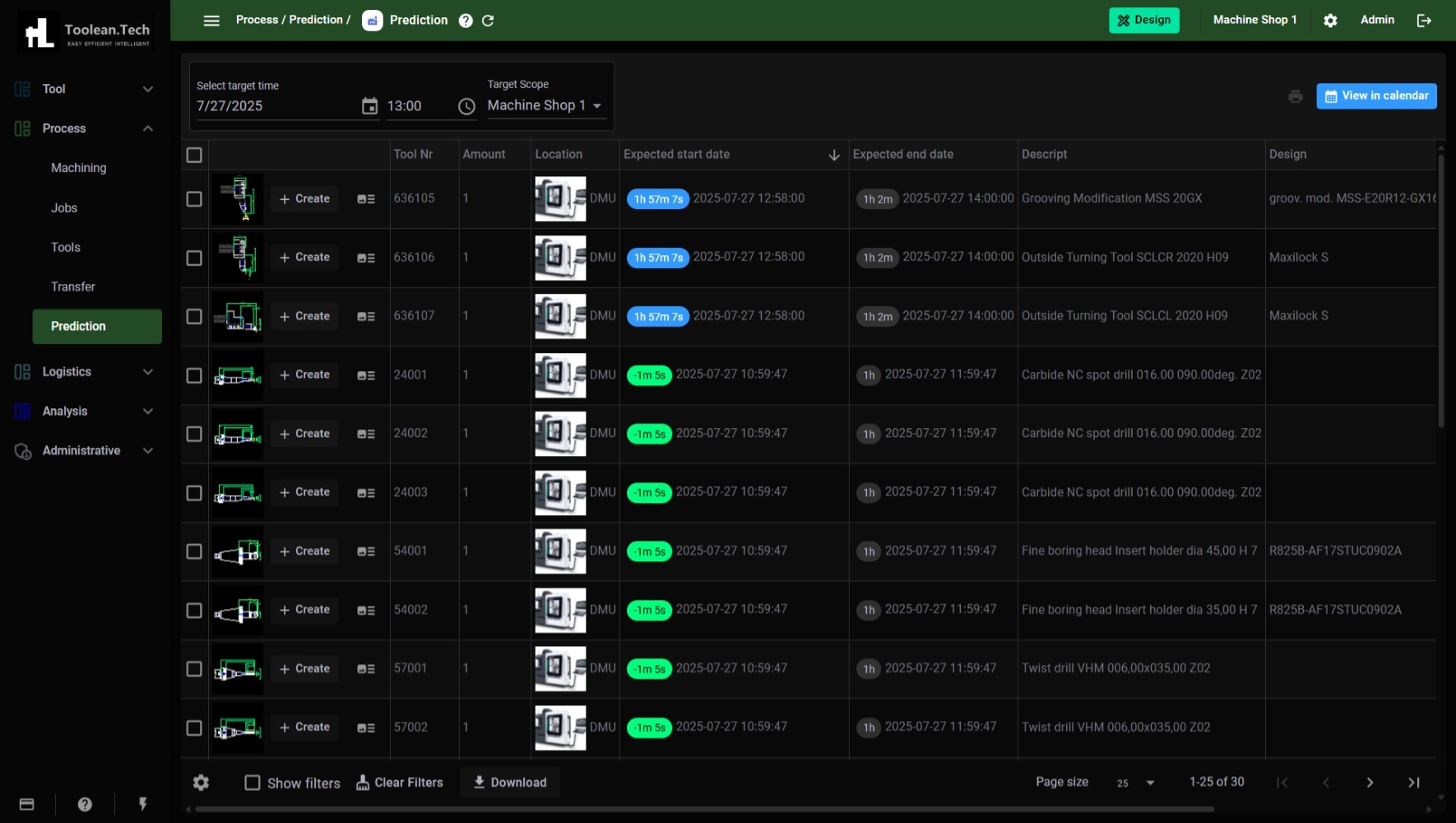Click the View in calendar button
This screenshot has height=823, width=1456.
[x=1376, y=95]
